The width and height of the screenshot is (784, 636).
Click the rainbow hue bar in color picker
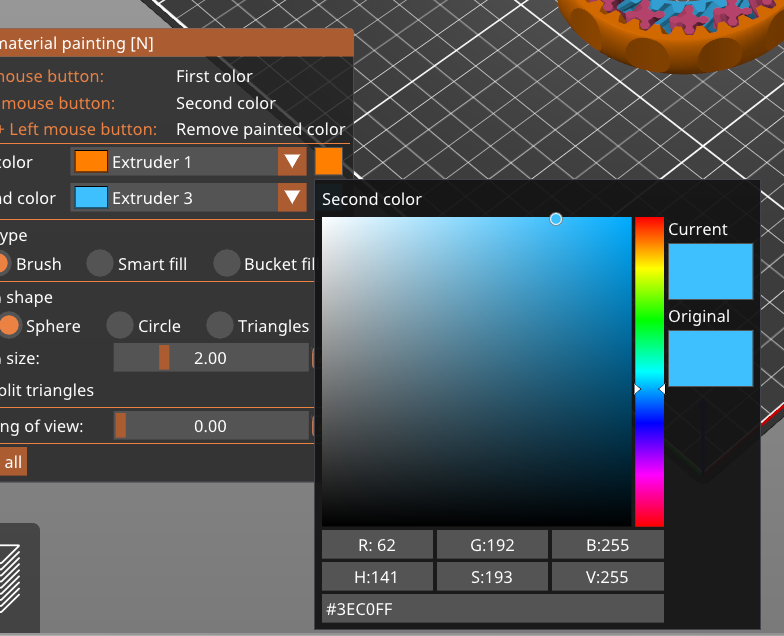click(649, 371)
